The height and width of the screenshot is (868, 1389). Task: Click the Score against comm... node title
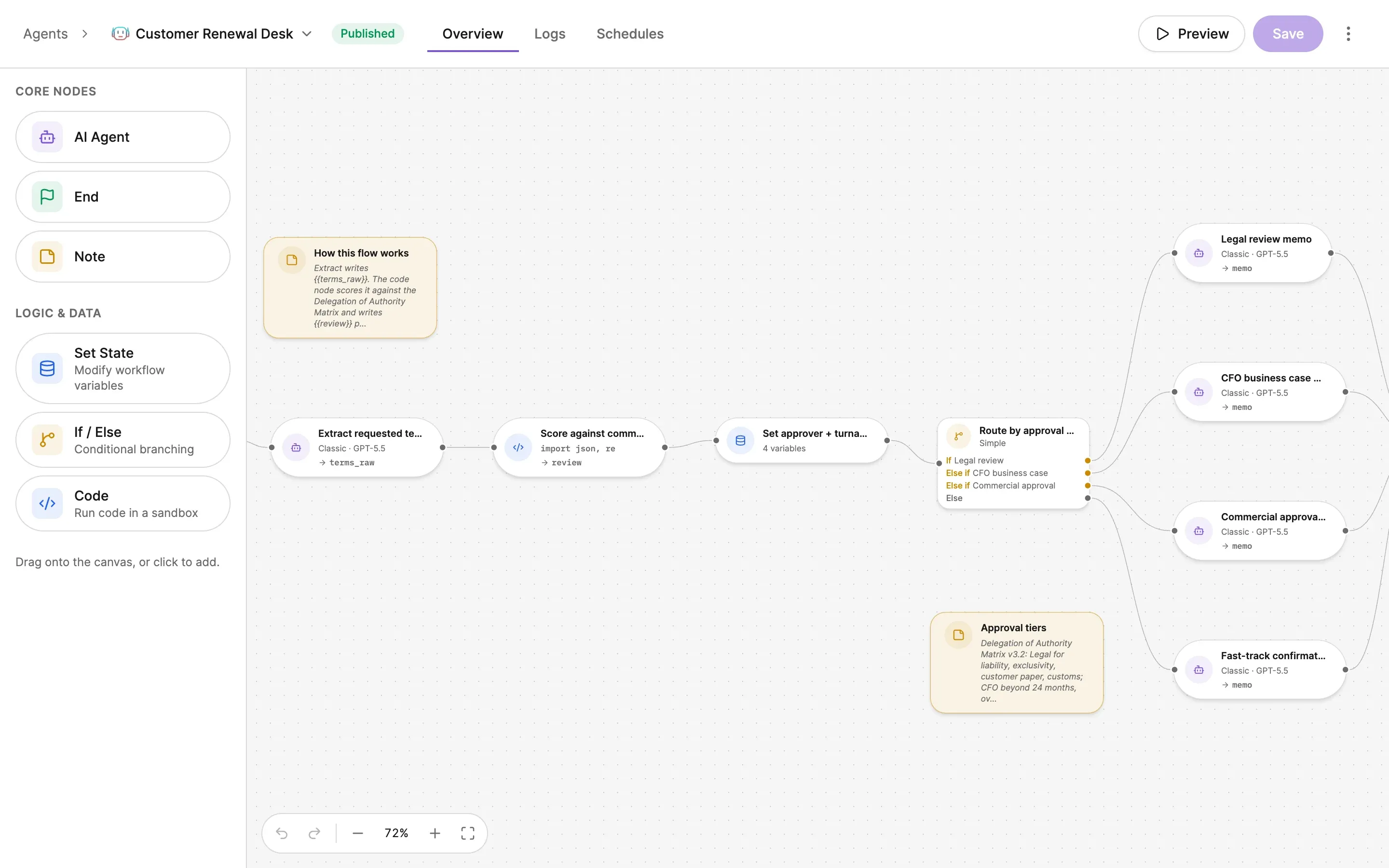point(592,434)
